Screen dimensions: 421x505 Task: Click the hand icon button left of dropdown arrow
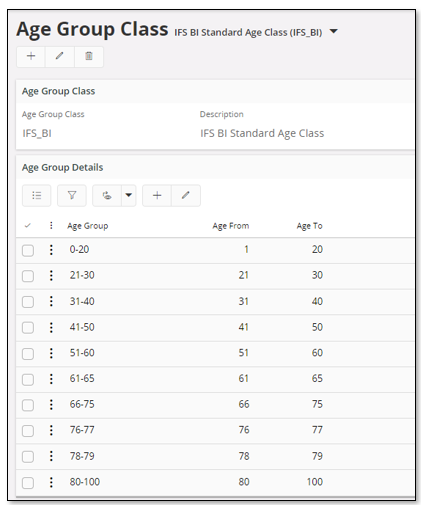point(107,196)
